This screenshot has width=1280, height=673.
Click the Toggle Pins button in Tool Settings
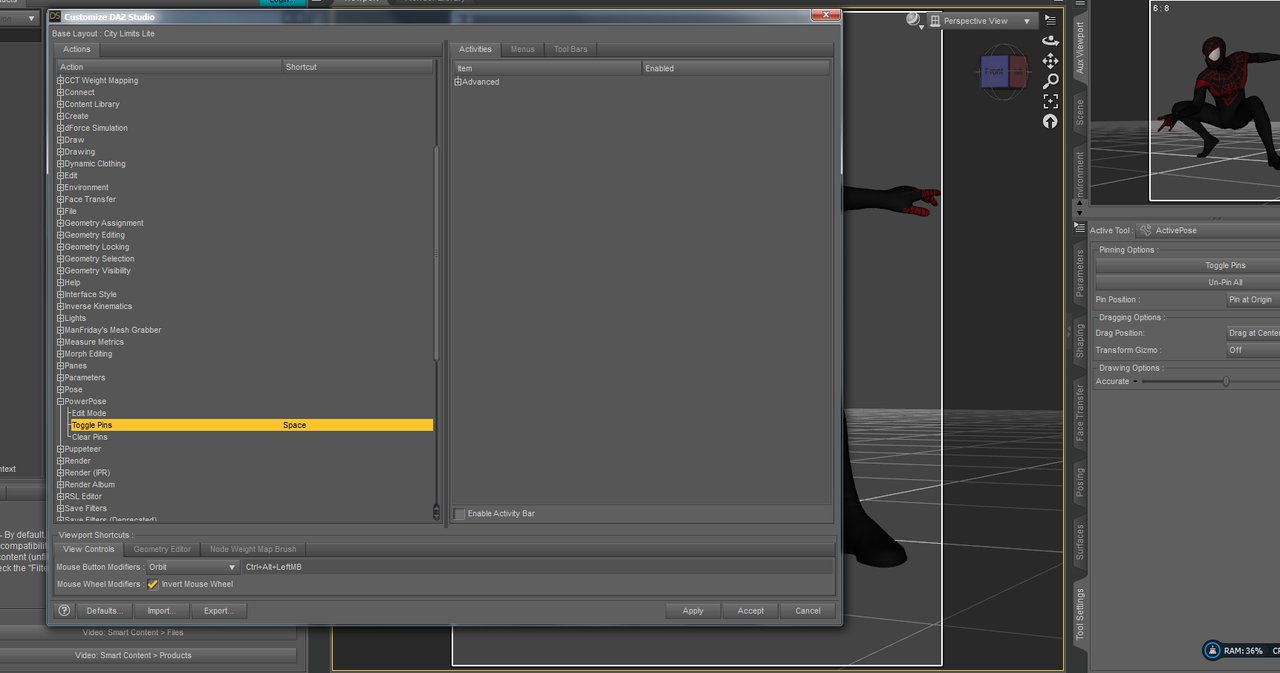coord(1188,265)
